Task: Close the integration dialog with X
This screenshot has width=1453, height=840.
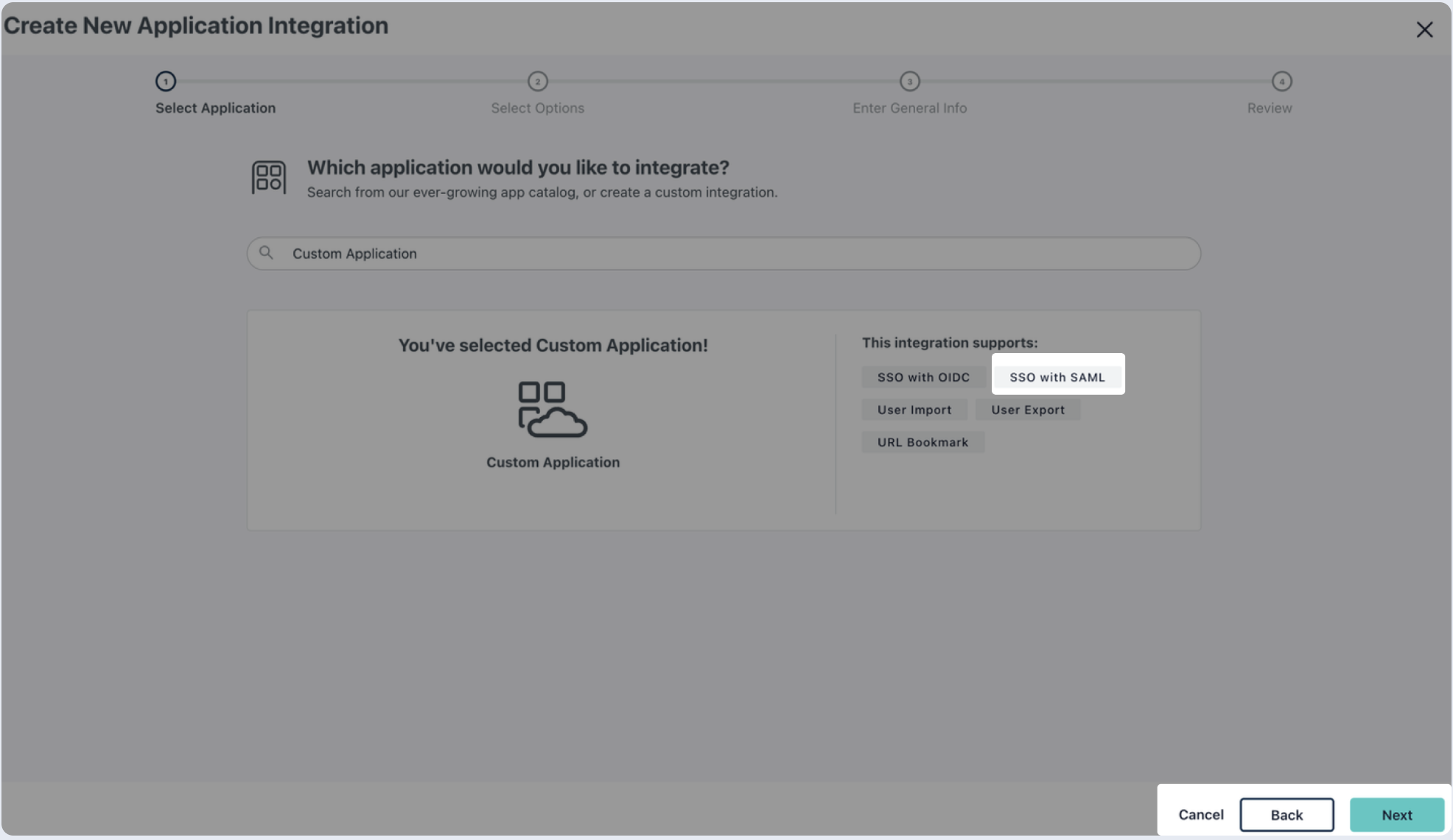Action: 1424,29
